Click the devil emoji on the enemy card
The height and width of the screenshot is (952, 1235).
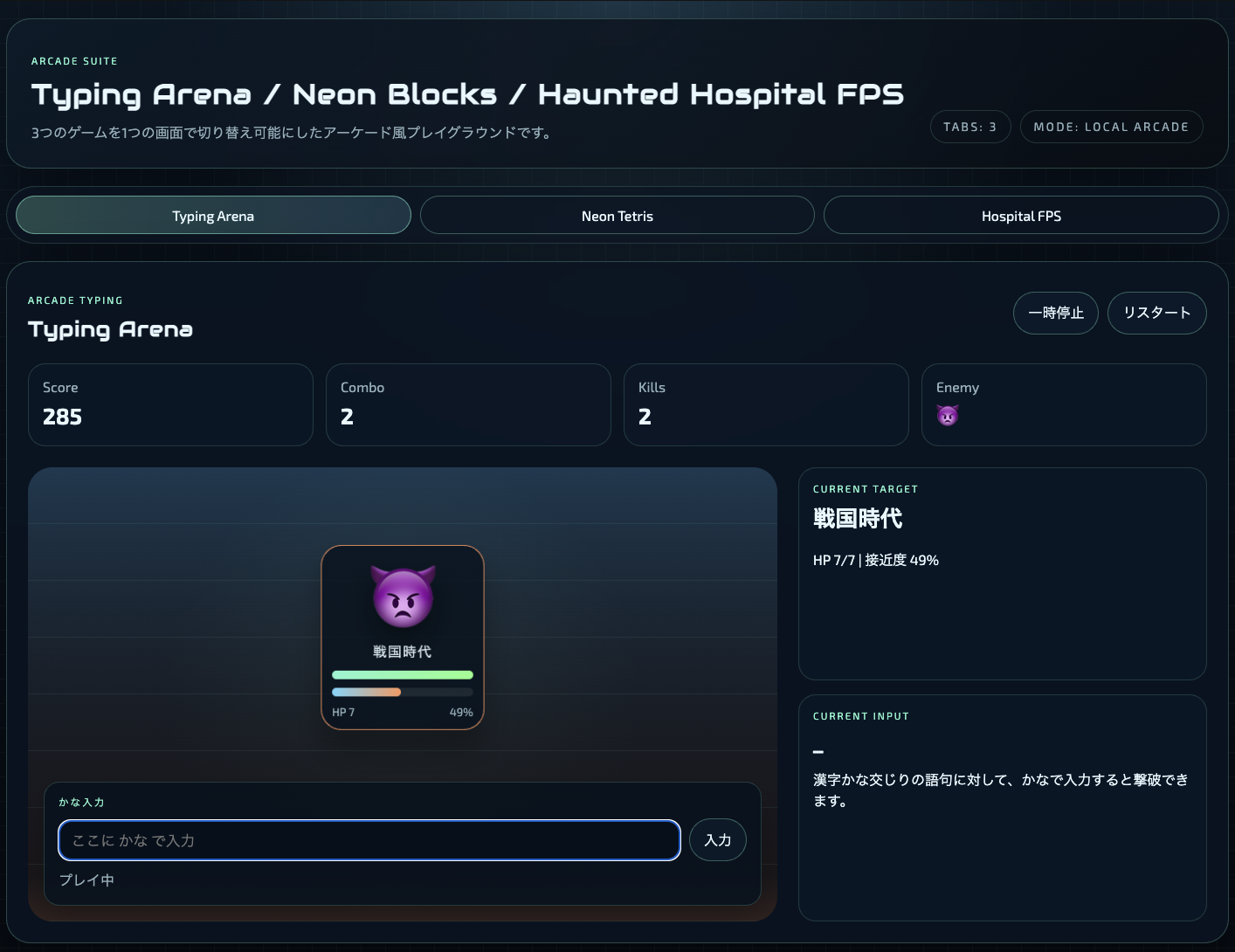pos(403,597)
